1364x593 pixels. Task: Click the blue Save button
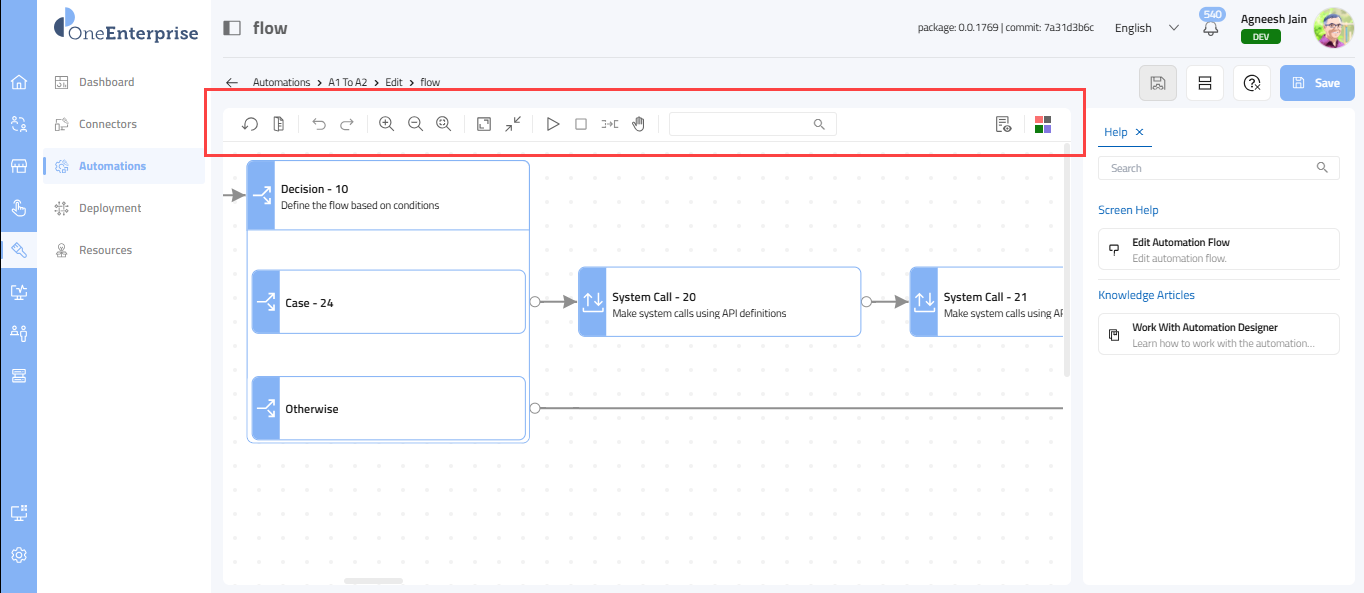pyautogui.click(x=1316, y=83)
